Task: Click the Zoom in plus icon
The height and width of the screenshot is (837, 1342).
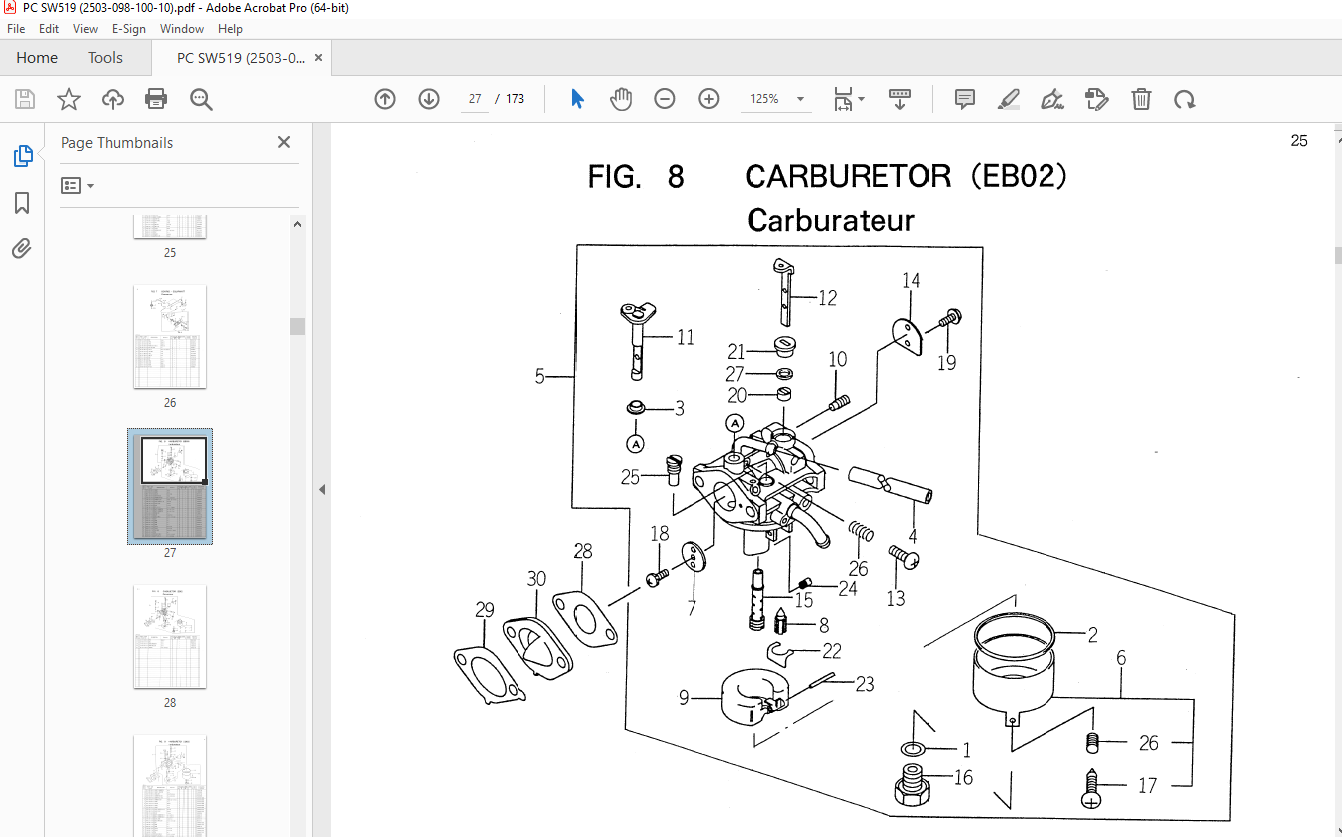Action: point(709,99)
